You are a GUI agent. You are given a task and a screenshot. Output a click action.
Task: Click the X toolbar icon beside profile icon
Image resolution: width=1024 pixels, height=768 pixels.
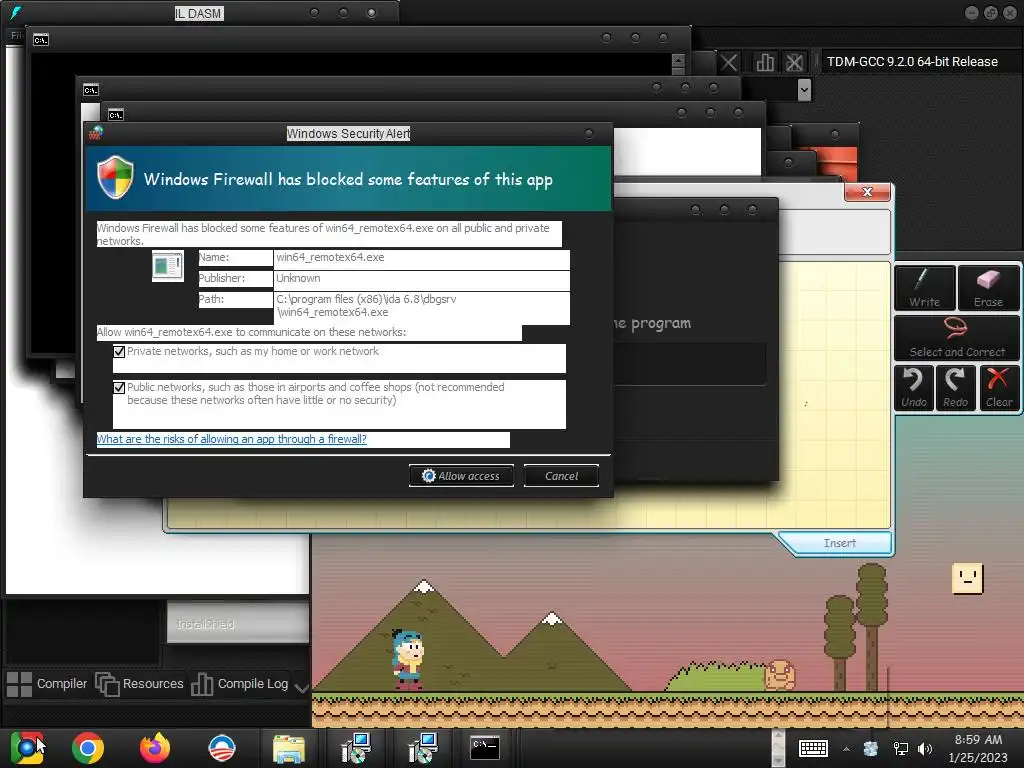pyautogui.click(x=729, y=63)
